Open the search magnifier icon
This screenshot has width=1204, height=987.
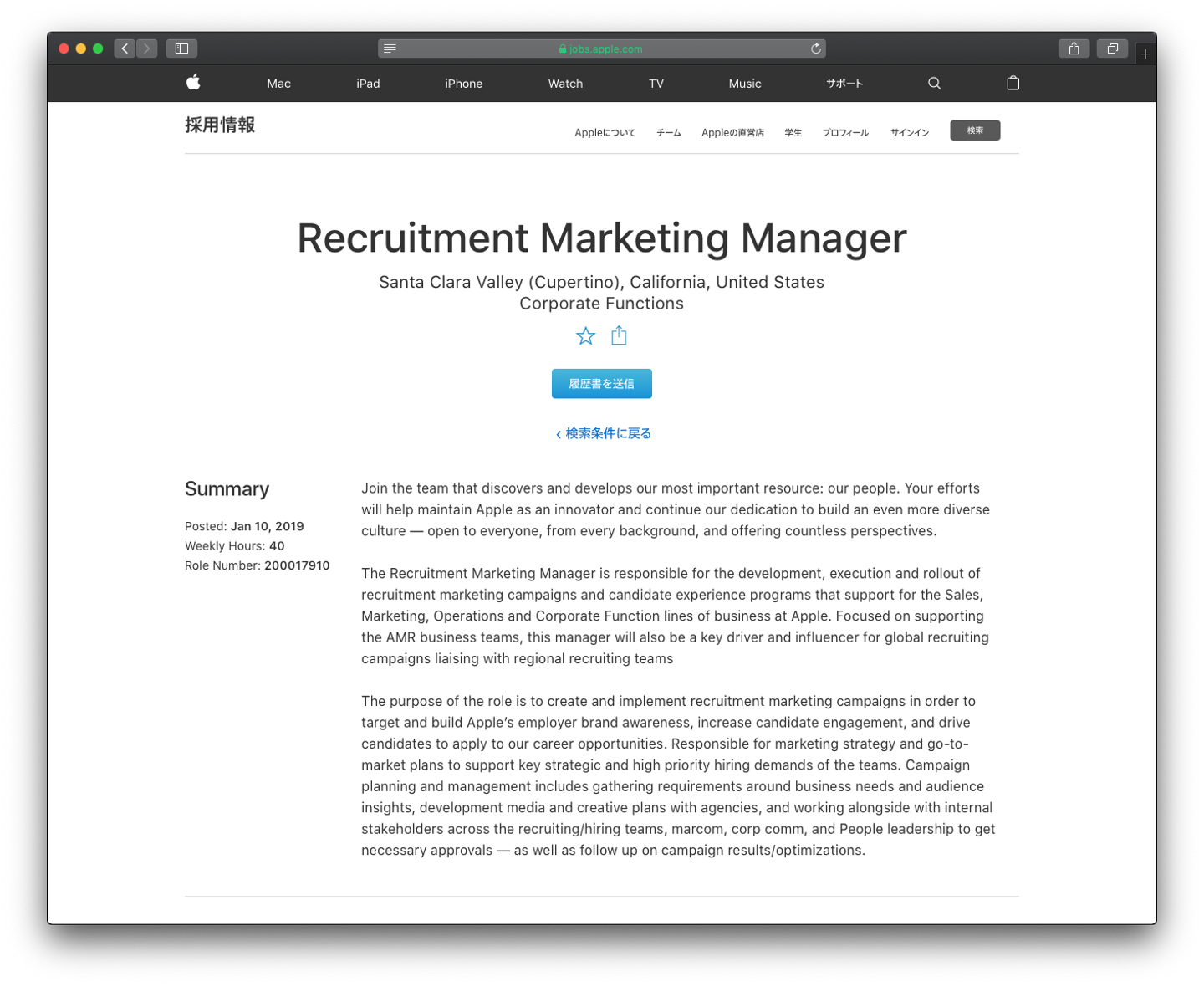click(935, 83)
